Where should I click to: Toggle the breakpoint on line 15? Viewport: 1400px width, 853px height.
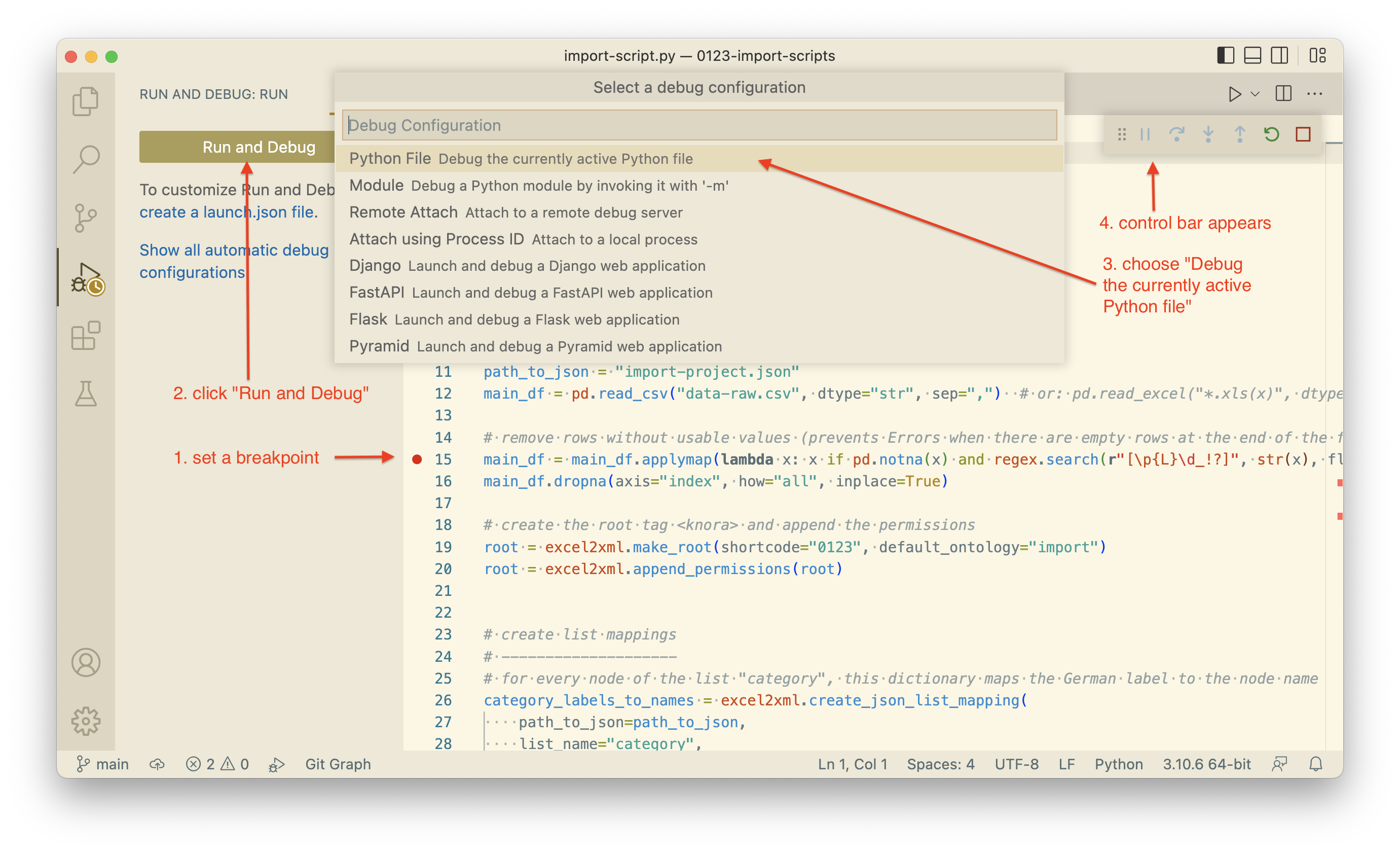417,459
